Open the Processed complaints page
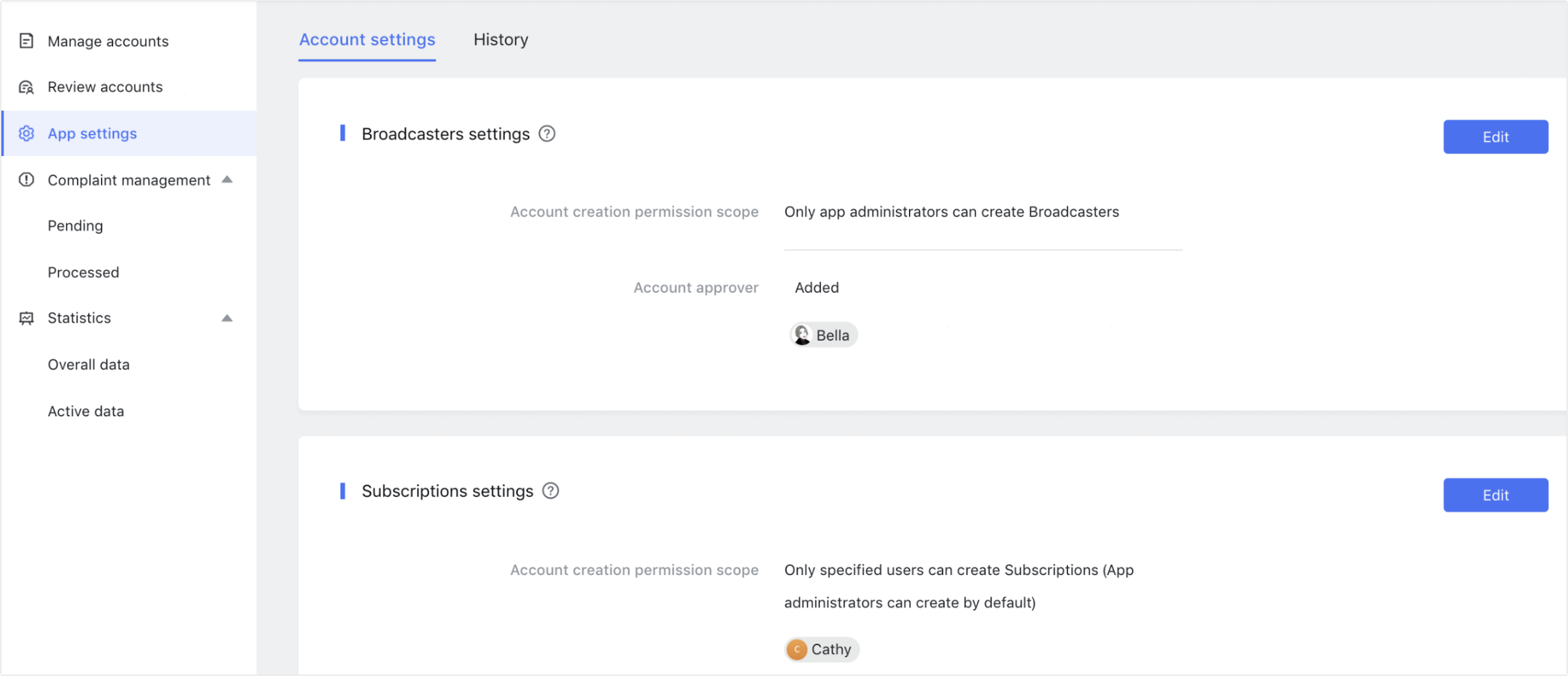 (83, 271)
